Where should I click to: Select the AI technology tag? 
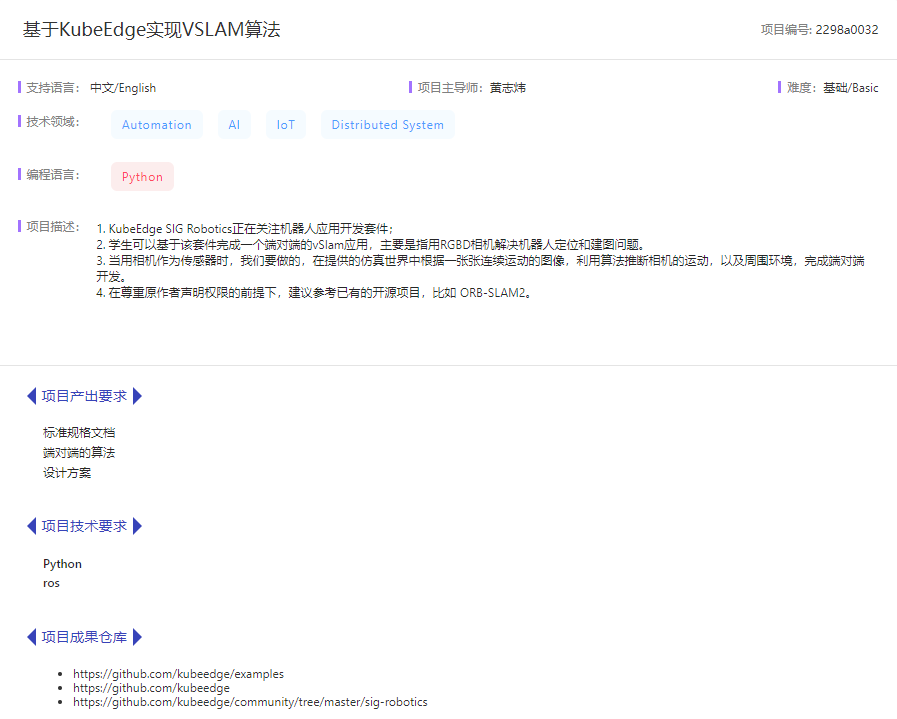point(234,125)
